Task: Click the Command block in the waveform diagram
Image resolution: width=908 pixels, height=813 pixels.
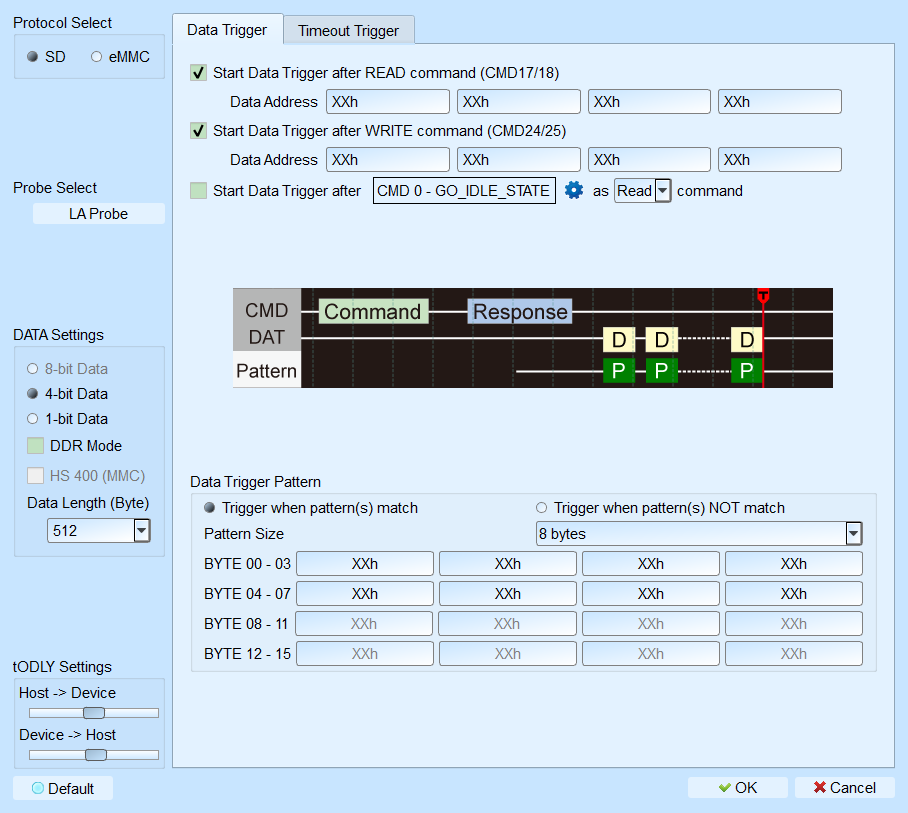Action: coord(374,312)
